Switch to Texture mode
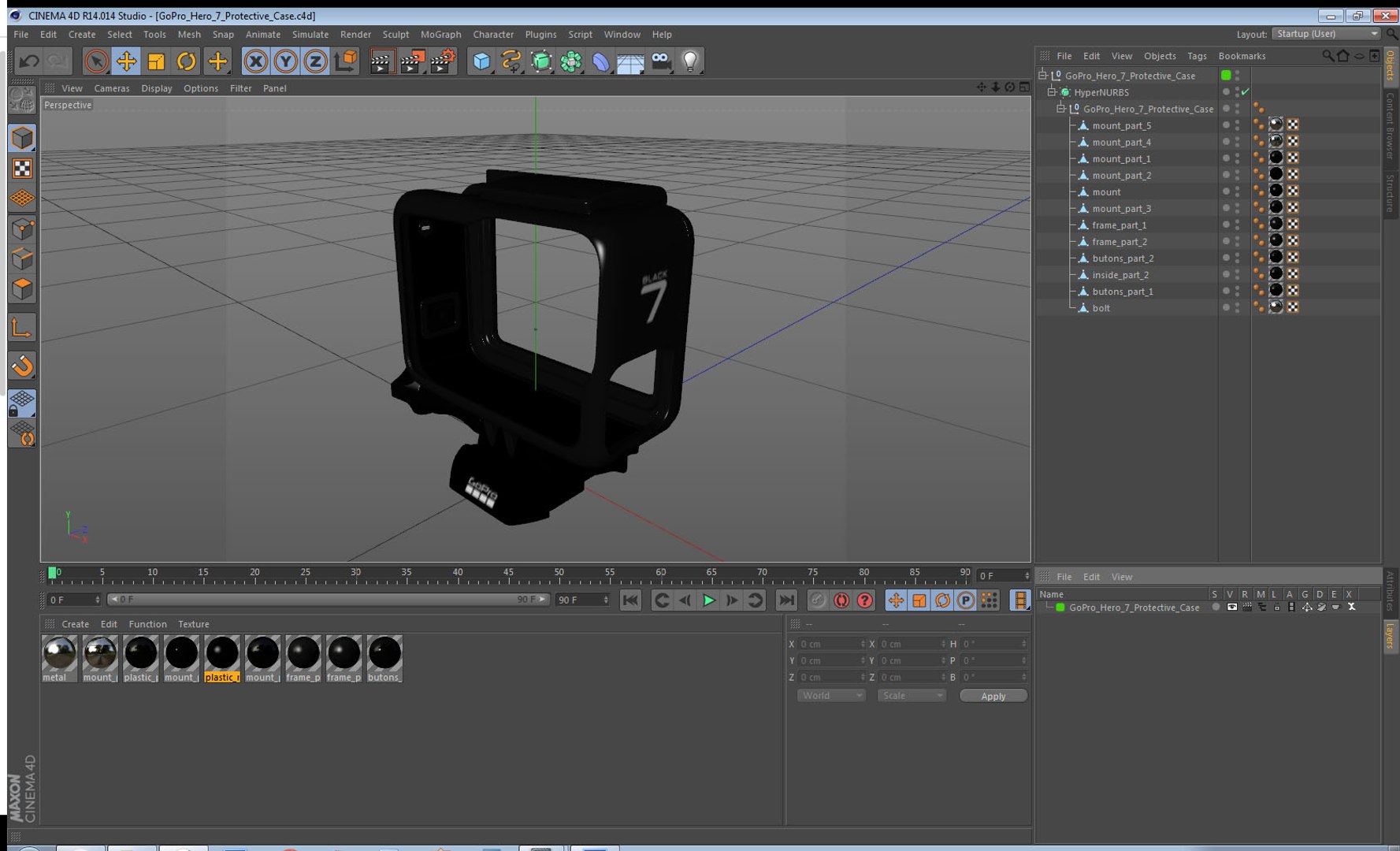The height and width of the screenshot is (851, 1400). (22, 168)
